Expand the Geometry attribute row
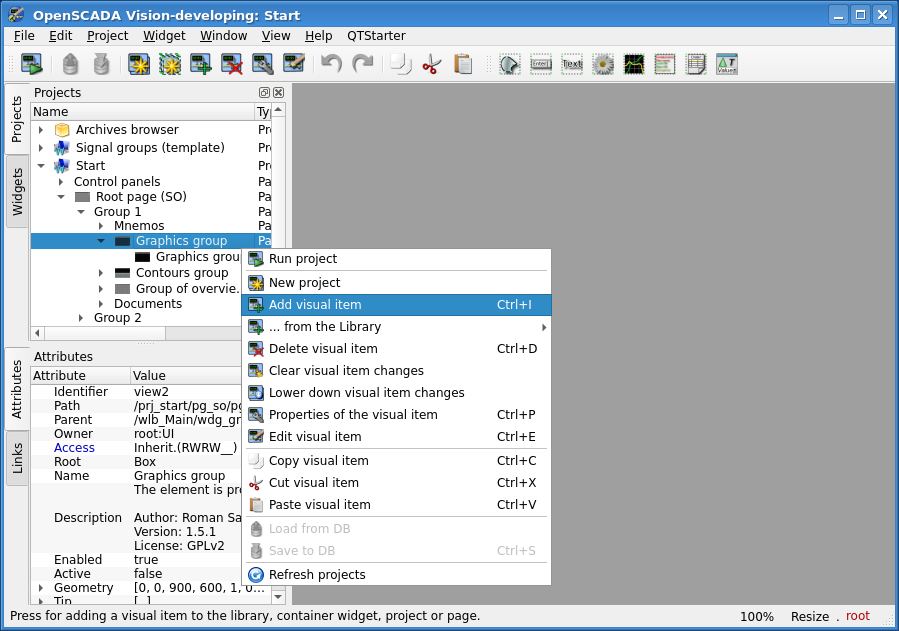This screenshot has width=899, height=631. (41, 588)
